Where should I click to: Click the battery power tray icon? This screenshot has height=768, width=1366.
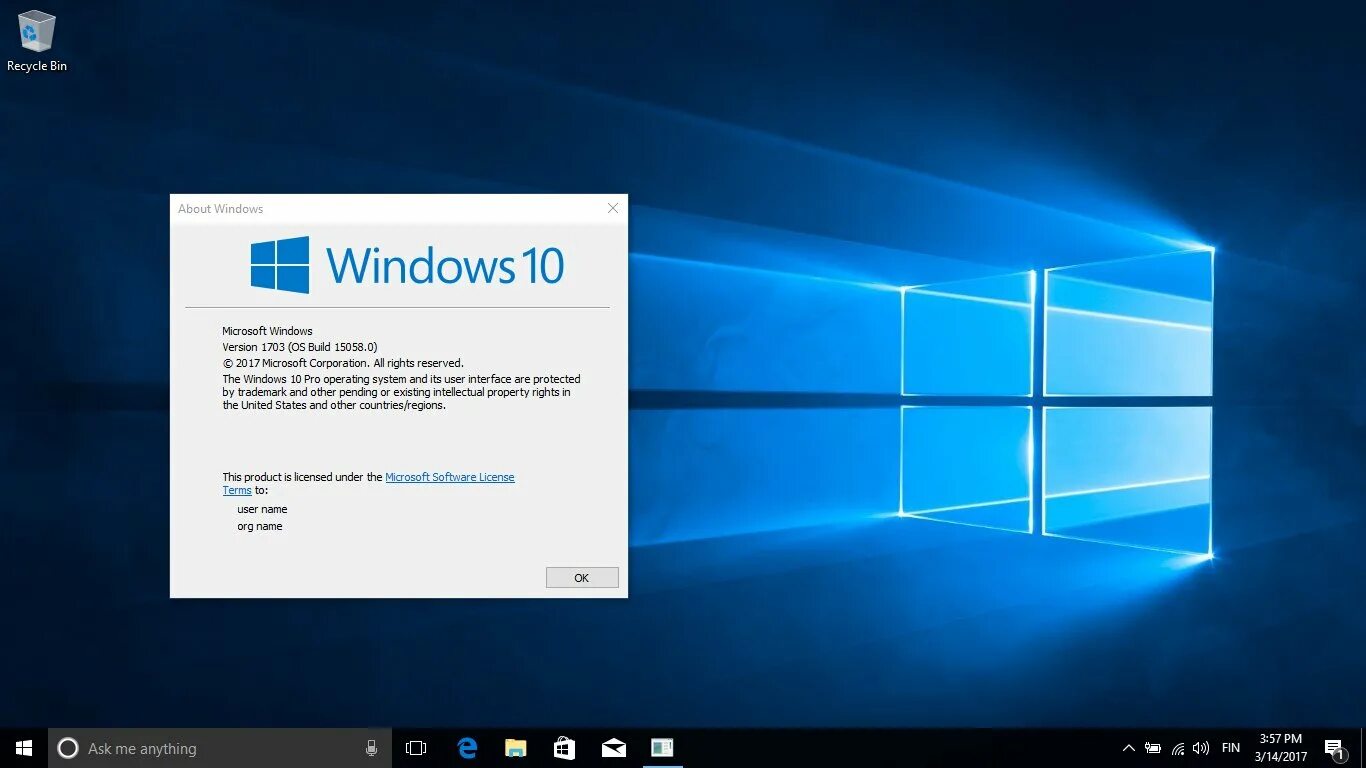[x=1153, y=748]
